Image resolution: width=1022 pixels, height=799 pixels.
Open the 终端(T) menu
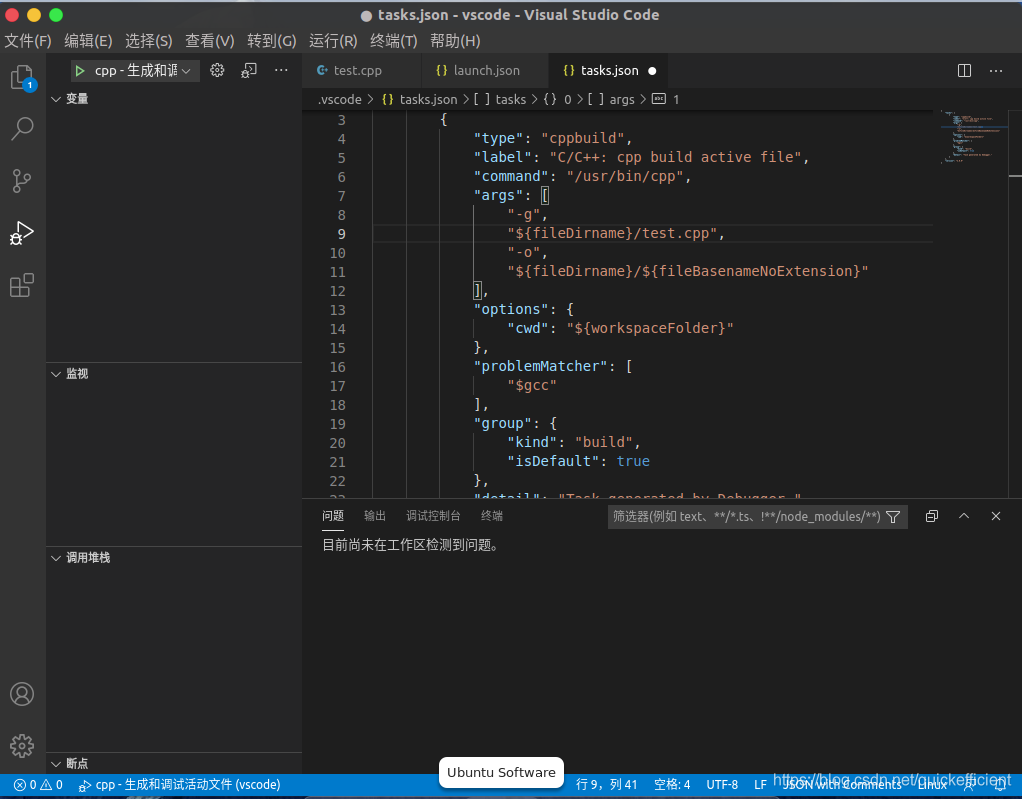pyautogui.click(x=393, y=41)
